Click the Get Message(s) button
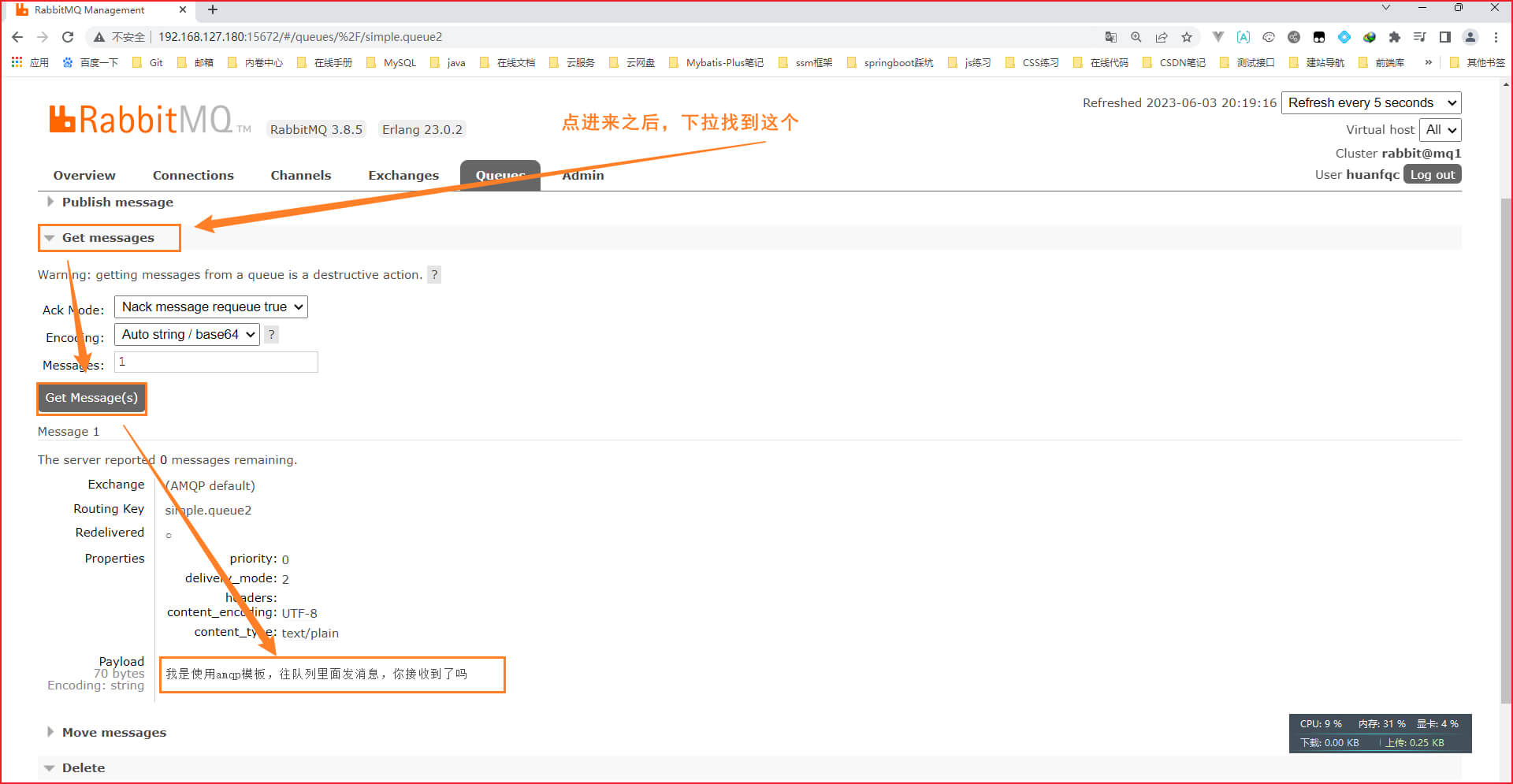 click(91, 398)
